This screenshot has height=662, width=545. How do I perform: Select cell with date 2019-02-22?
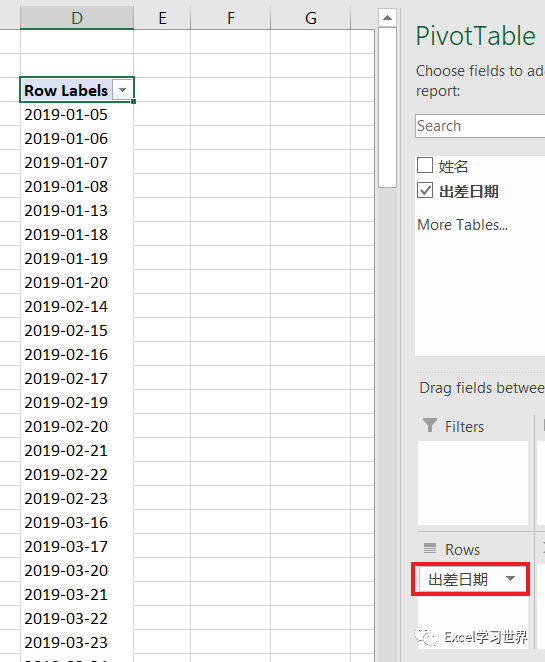pyautogui.click(x=77, y=475)
